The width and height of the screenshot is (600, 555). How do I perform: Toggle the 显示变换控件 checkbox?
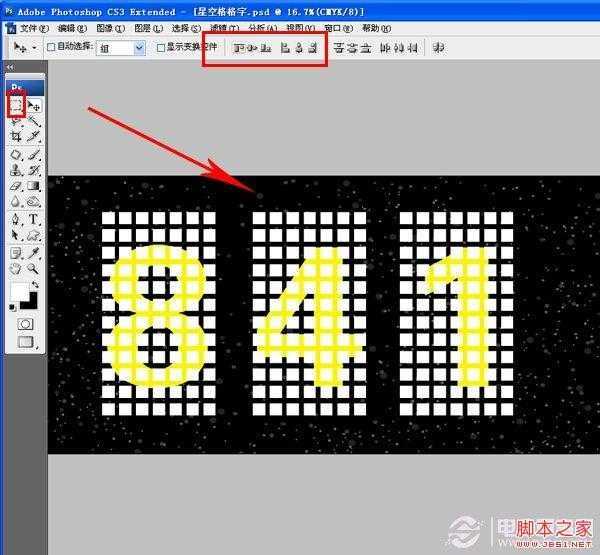[162, 47]
